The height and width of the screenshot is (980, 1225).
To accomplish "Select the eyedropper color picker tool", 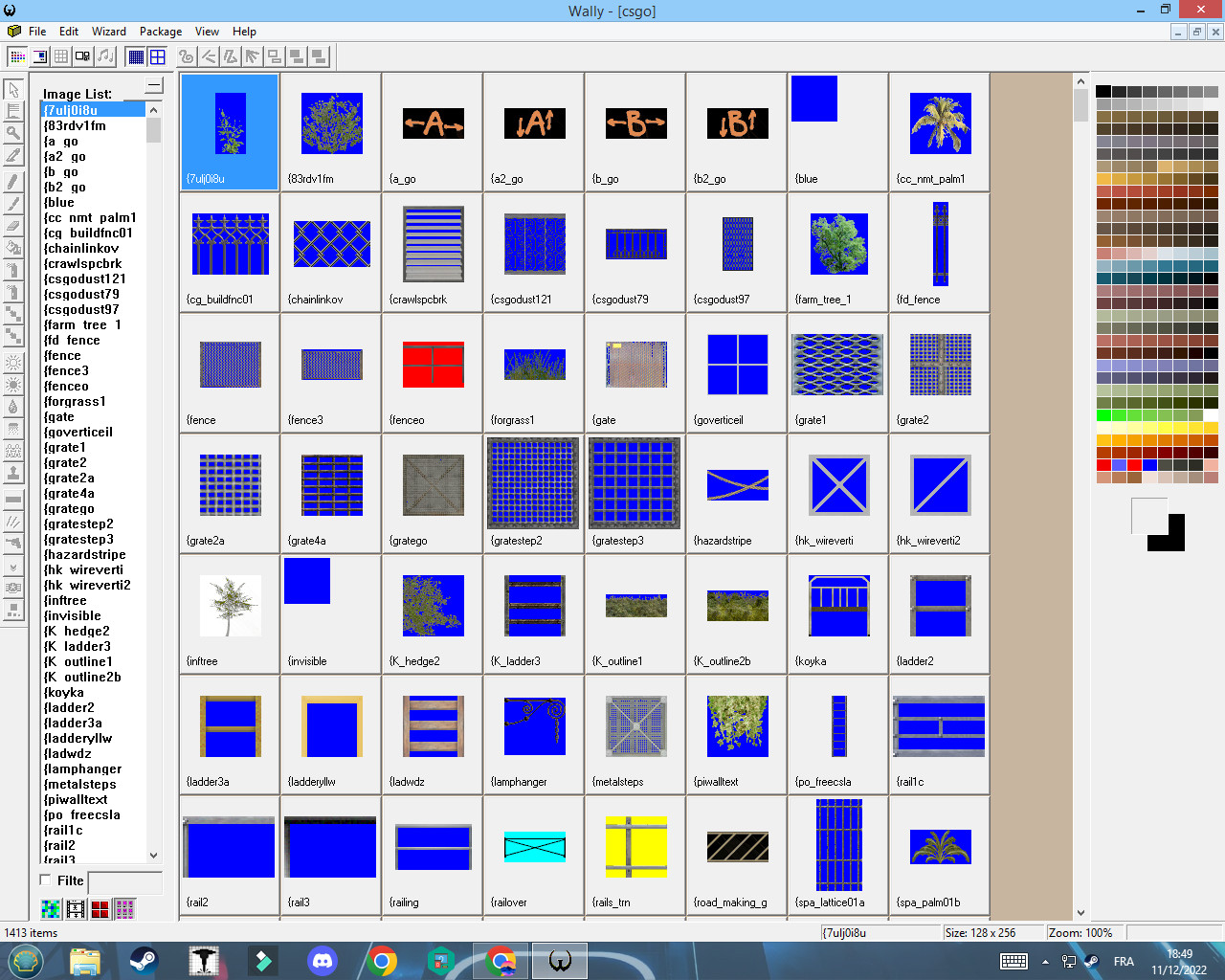I will click(x=13, y=155).
